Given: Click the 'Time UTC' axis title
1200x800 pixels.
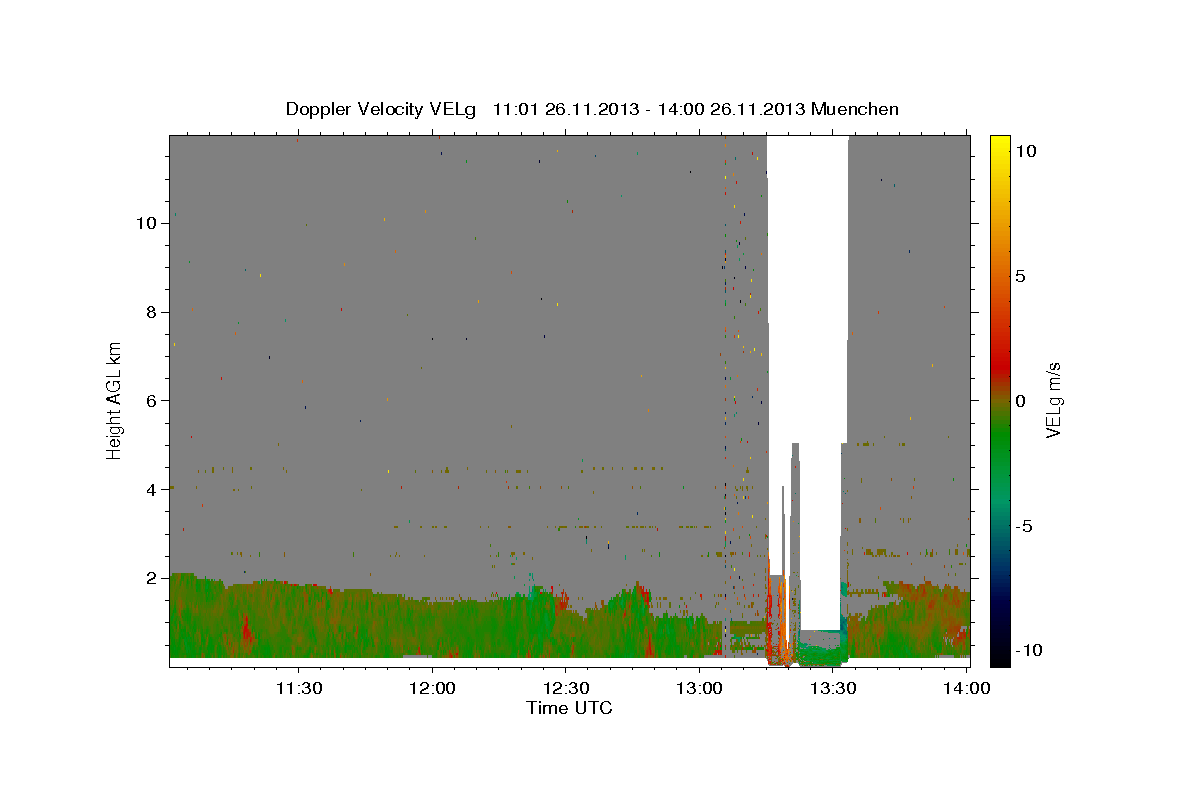Looking at the screenshot, I should (x=569, y=708).
